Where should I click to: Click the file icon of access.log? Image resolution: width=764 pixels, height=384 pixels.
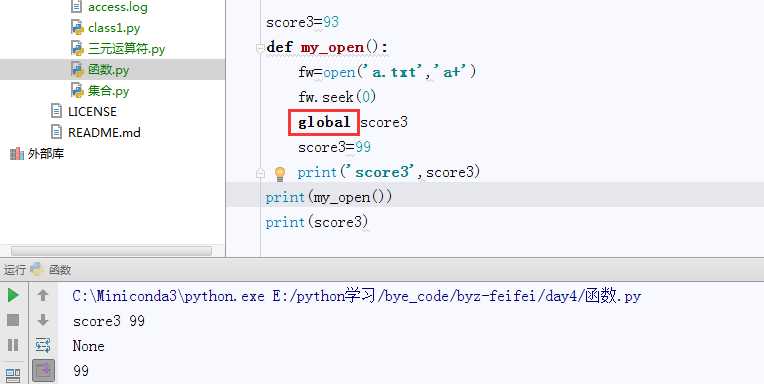[x=76, y=6]
